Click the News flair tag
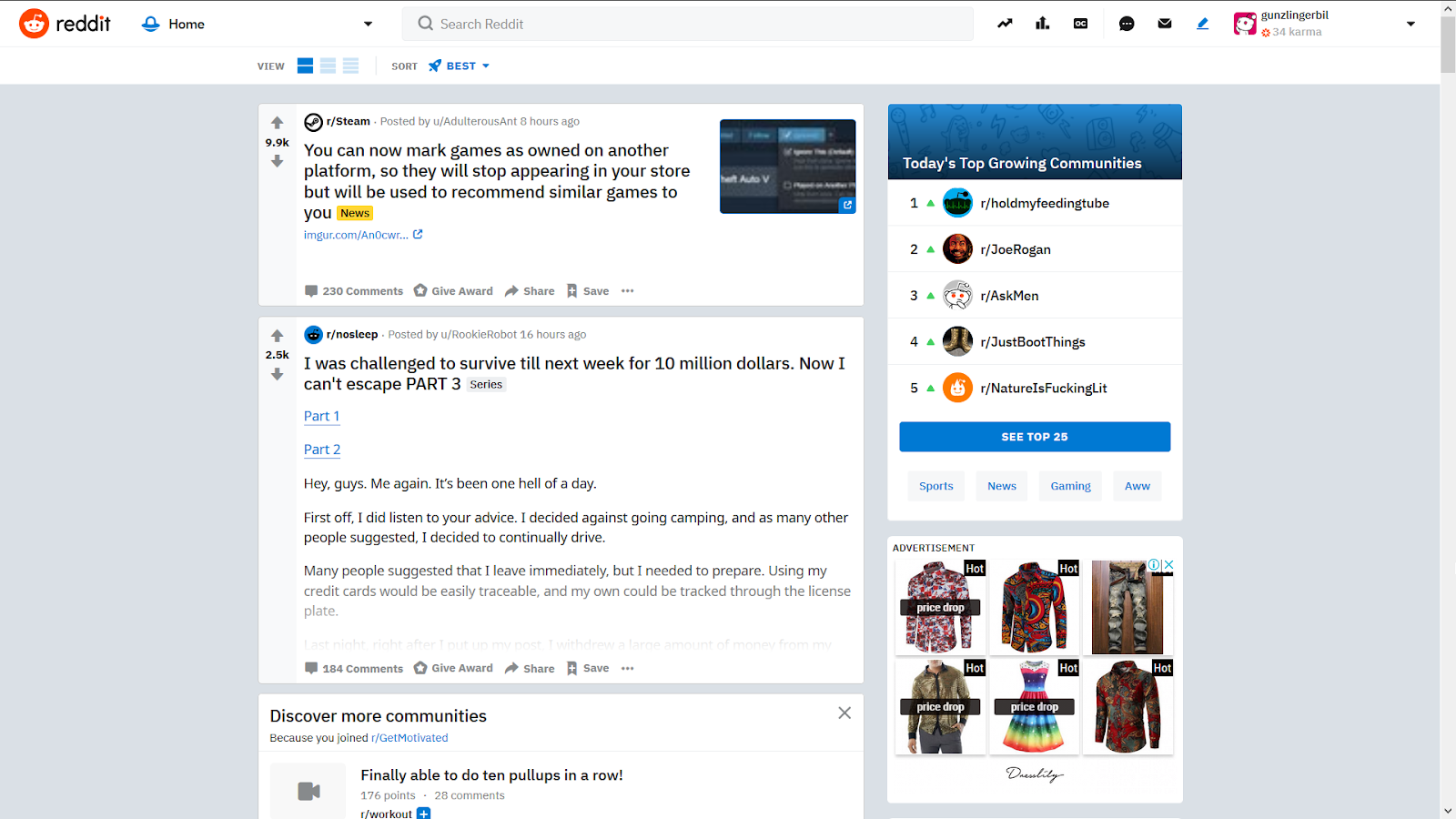This screenshot has width=1456, height=819. point(355,213)
